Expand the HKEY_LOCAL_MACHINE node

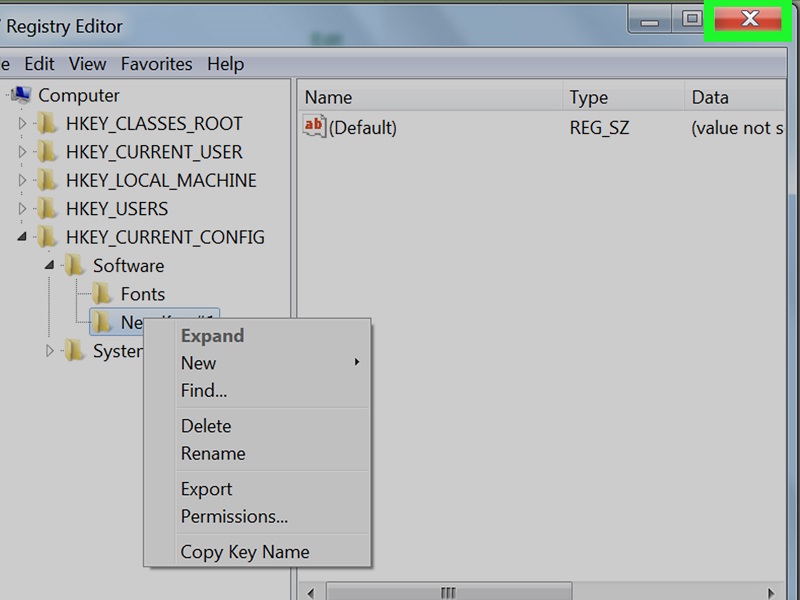click(22, 180)
